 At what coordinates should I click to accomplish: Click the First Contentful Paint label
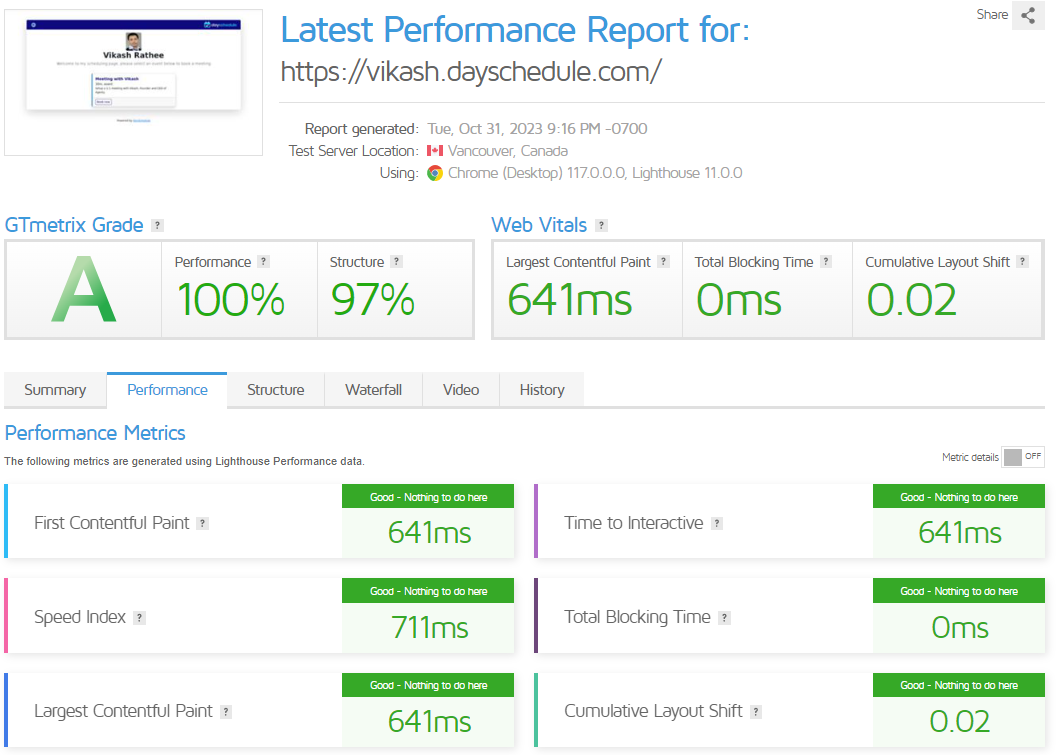112,523
